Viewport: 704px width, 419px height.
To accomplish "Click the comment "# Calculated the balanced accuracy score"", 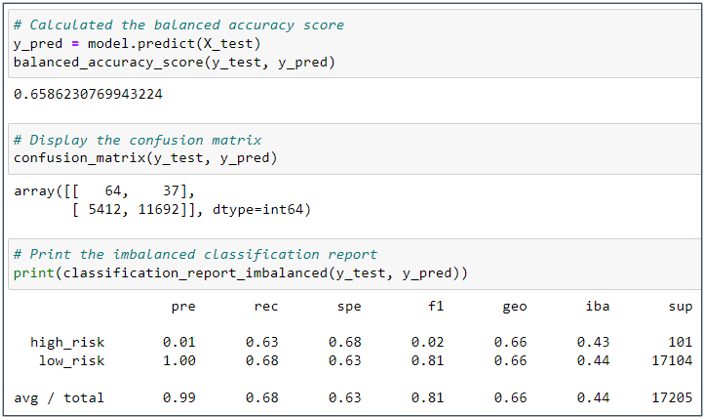I will tap(179, 25).
